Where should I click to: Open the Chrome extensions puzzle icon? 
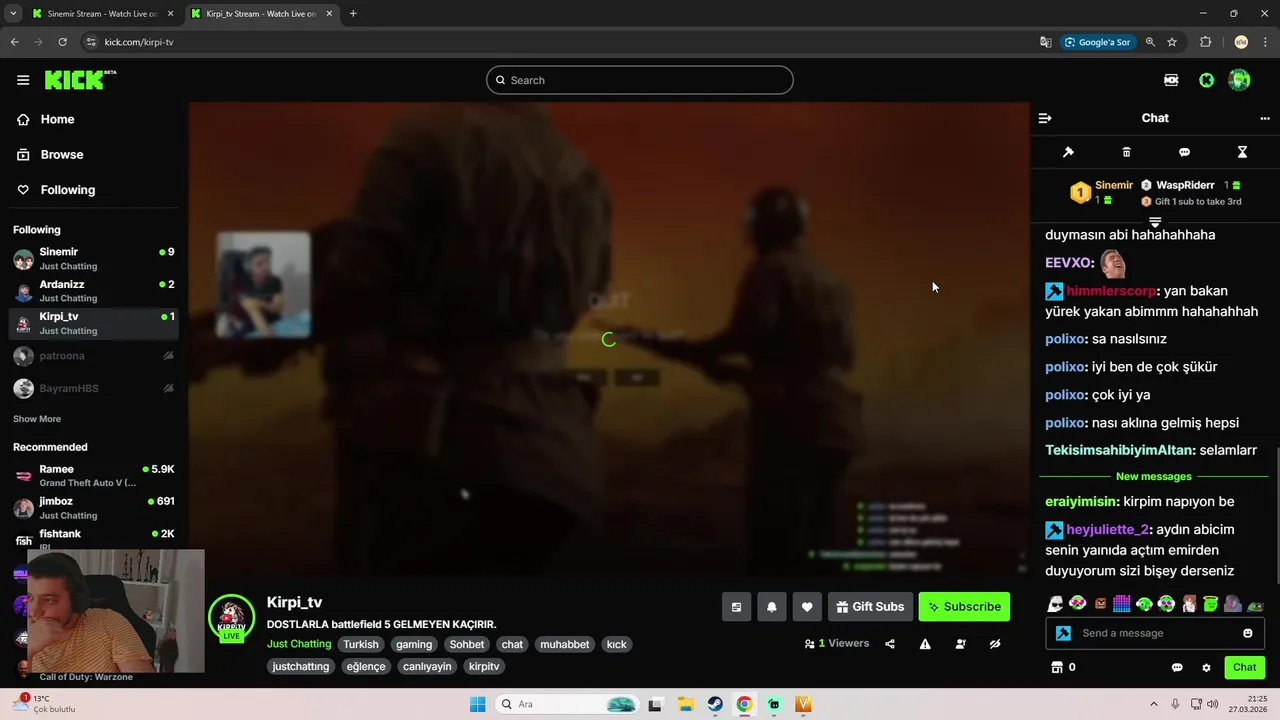pyautogui.click(x=1205, y=42)
